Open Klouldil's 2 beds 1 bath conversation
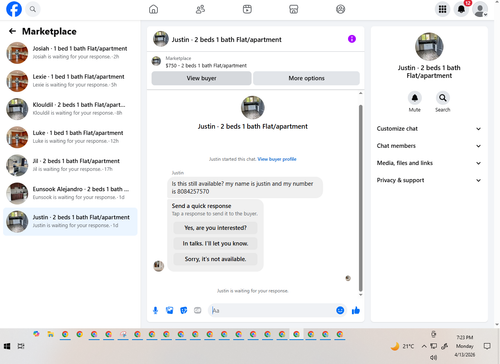Image resolution: width=500 pixels, height=364 pixels. pyautogui.click(x=70, y=109)
